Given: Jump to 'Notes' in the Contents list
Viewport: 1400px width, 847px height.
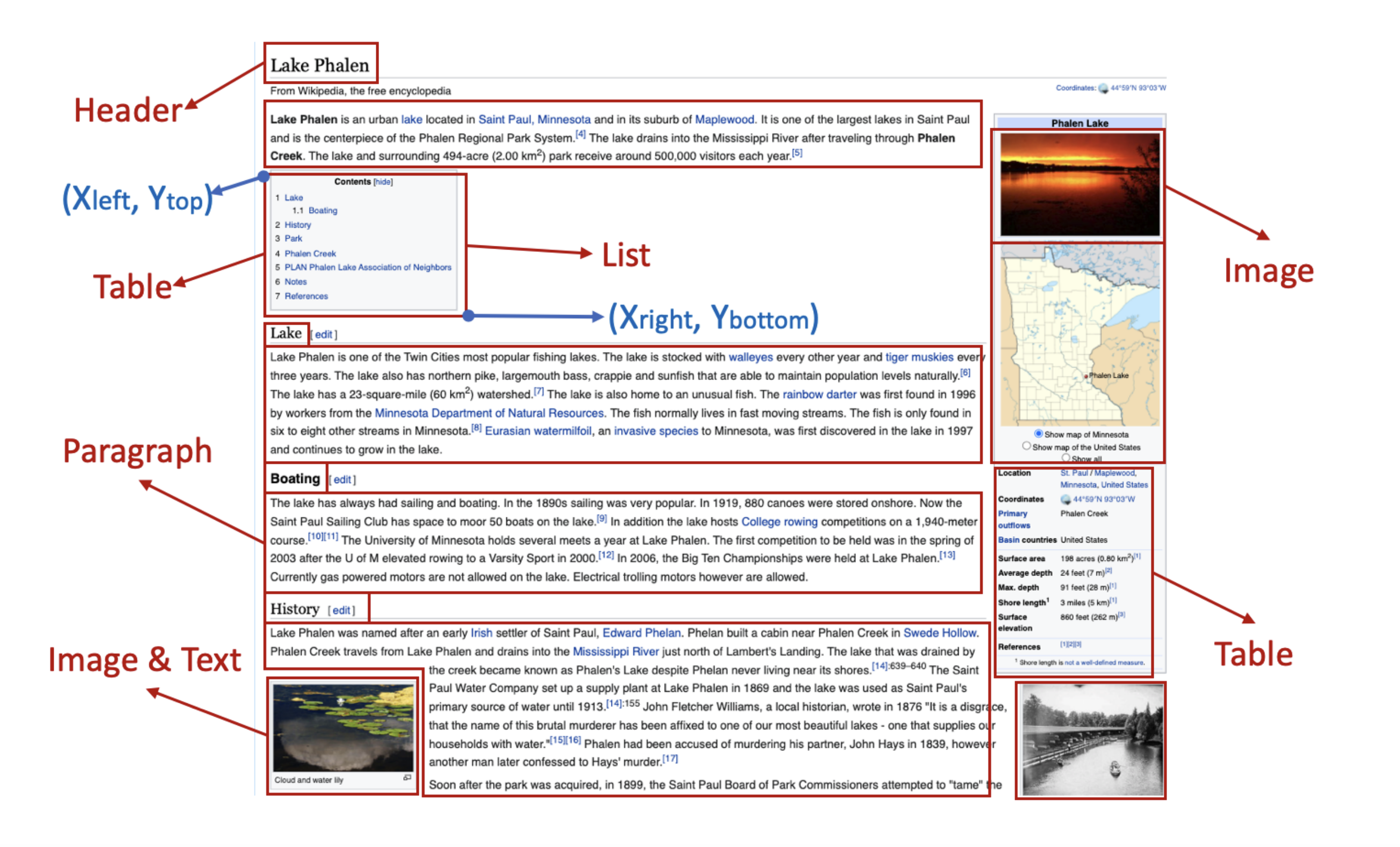Looking at the screenshot, I should [295, 282].
